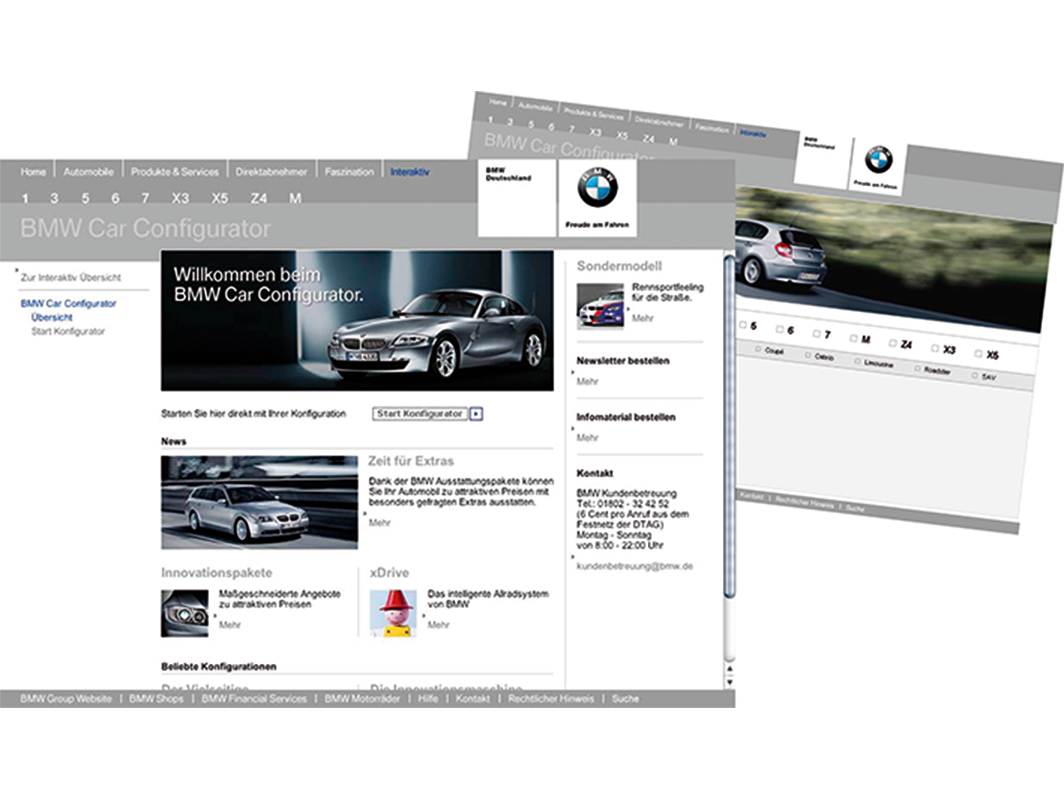
Task: Click the kundenbetreuung@bmw.de email link
Action: (634, 566)
